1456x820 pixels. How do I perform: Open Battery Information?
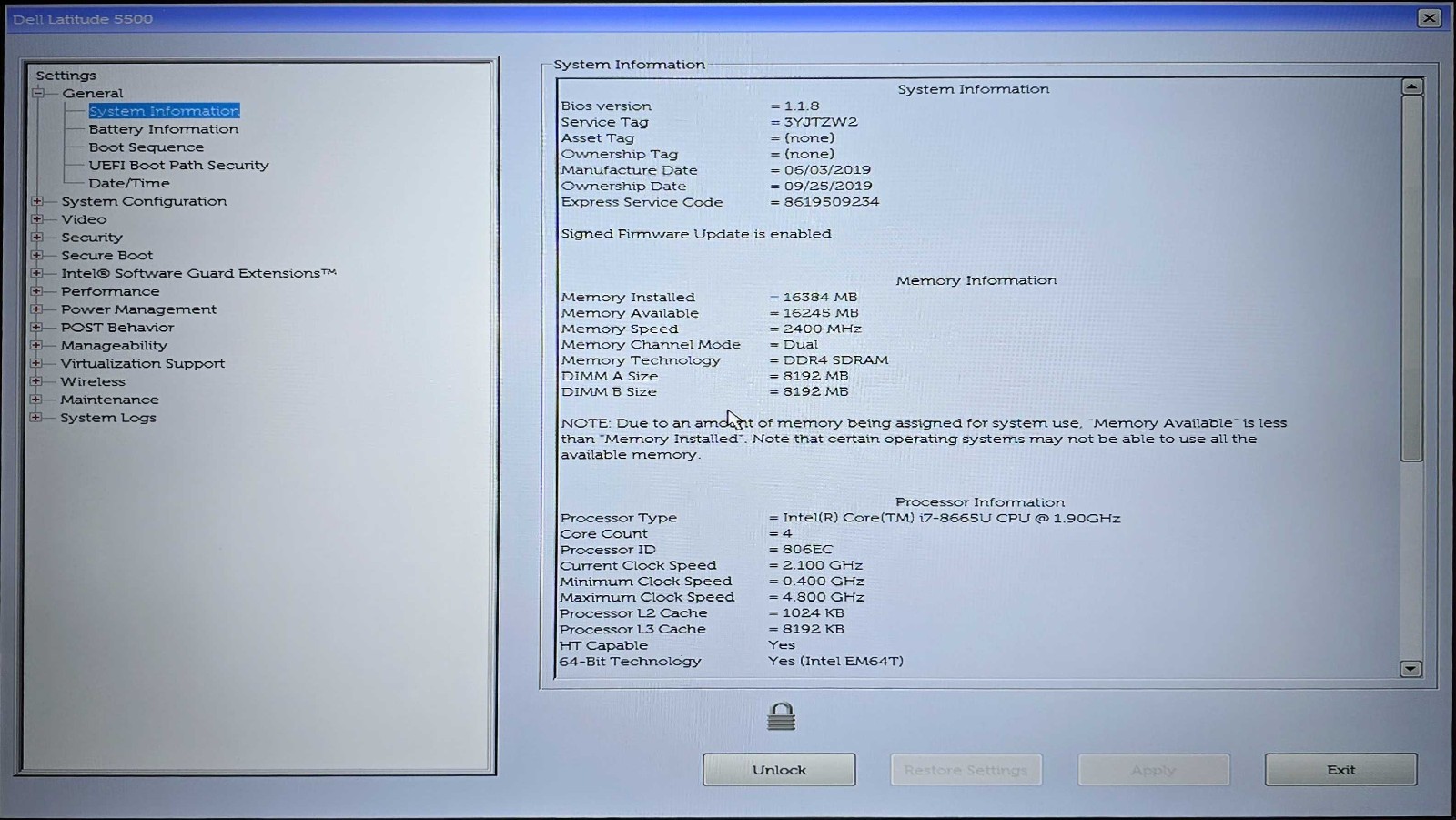click(164, 129)
